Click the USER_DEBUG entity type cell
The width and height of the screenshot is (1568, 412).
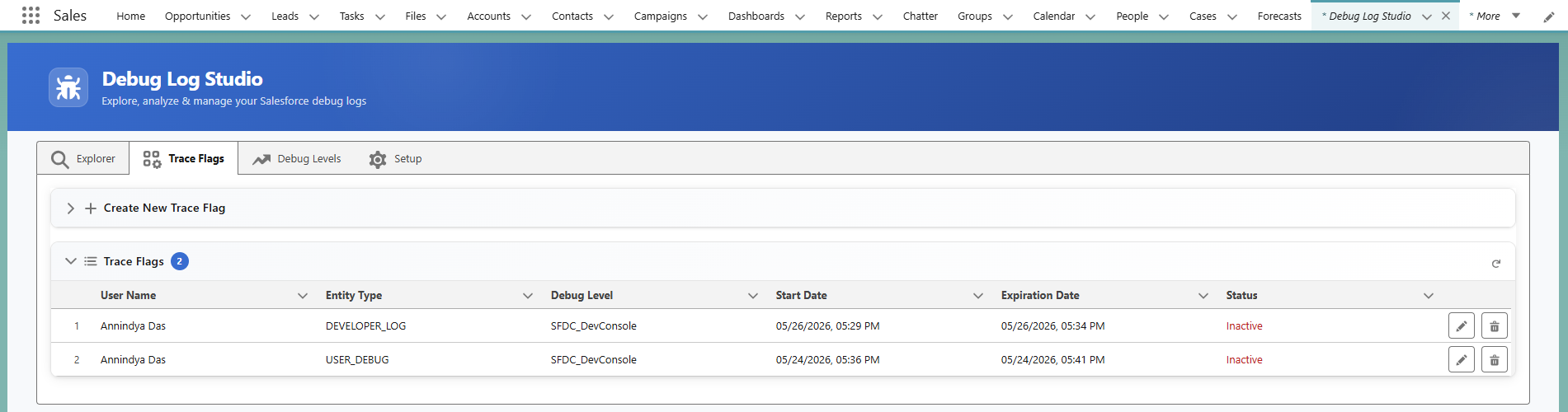click(357, 360)
